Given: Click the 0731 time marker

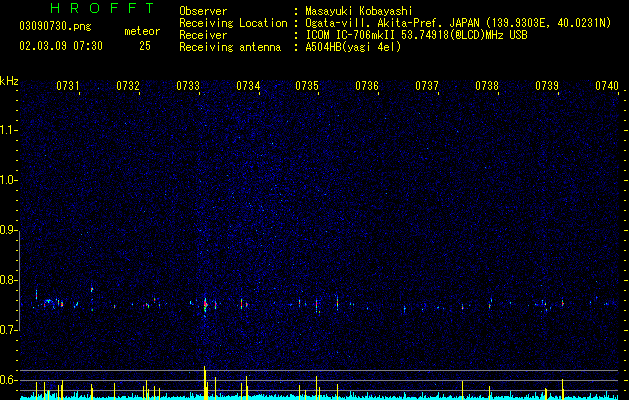Looking at the screenshot, I should [67, 85].
